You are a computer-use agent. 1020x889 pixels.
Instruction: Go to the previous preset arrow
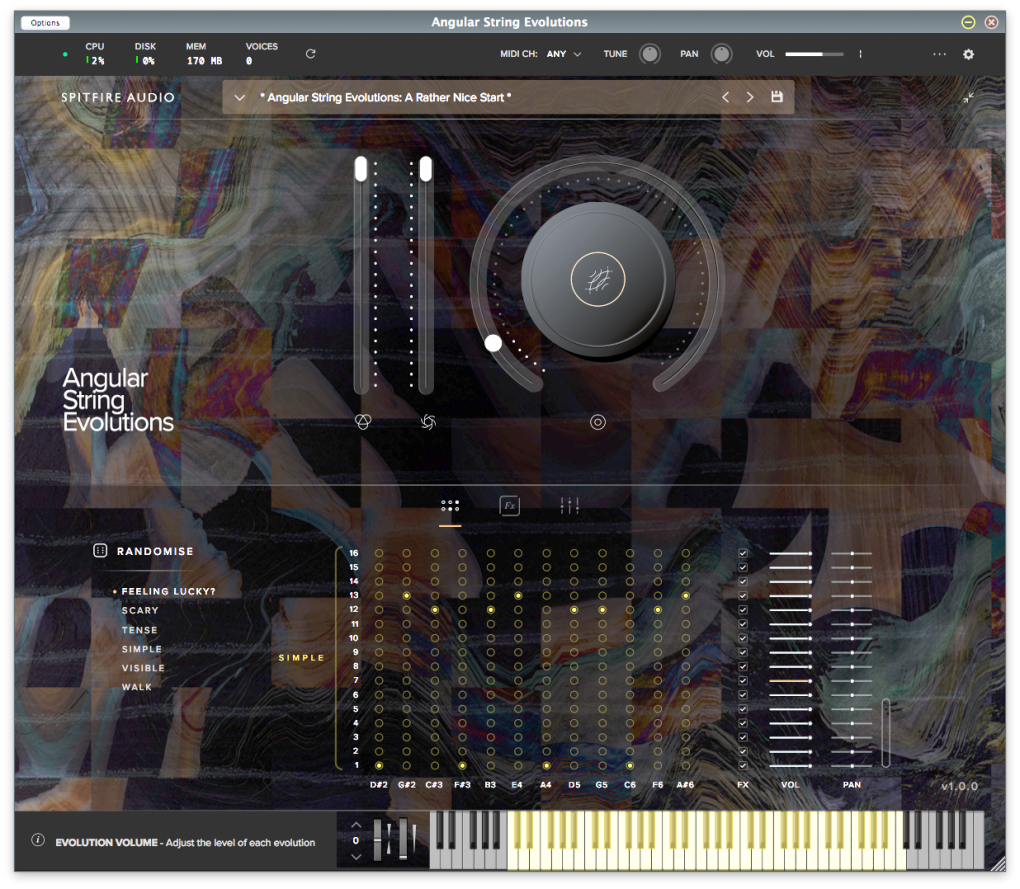[x=725, y=97]
